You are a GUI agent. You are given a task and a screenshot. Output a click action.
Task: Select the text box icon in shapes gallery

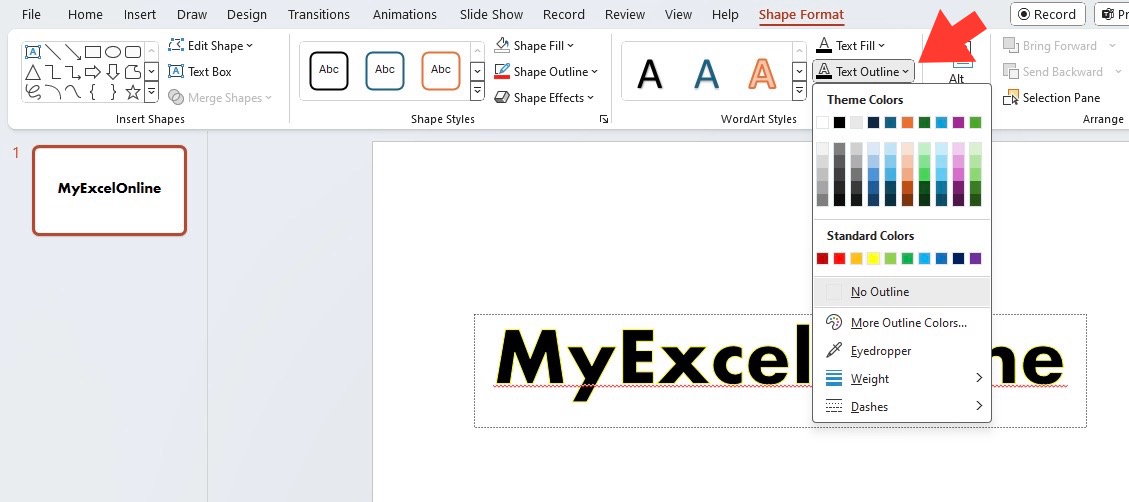pos(32,52)
